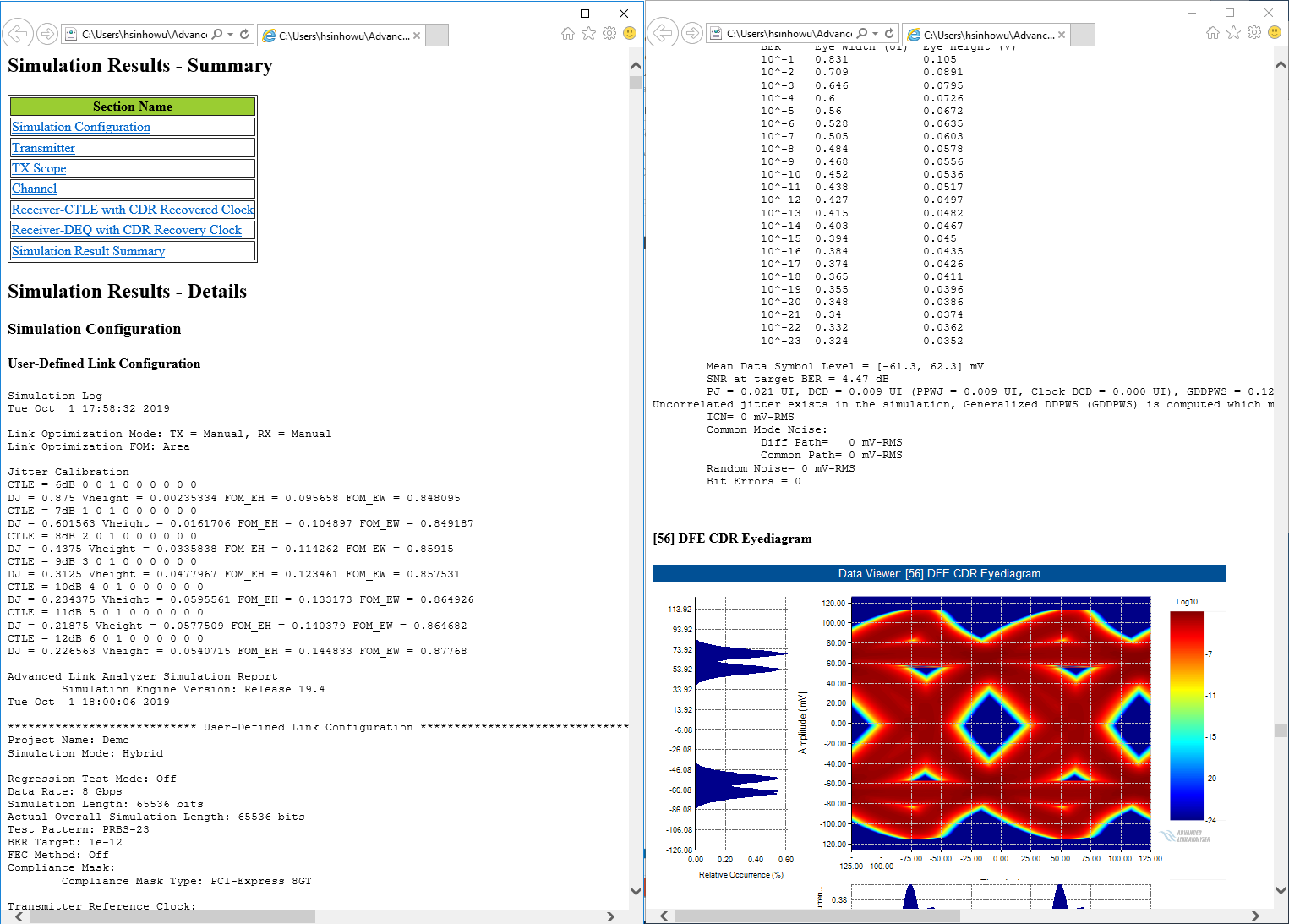This screenshot has width=1289, height=924.
Task: Close the page tab in the right window
Action: click(1062, 35)
